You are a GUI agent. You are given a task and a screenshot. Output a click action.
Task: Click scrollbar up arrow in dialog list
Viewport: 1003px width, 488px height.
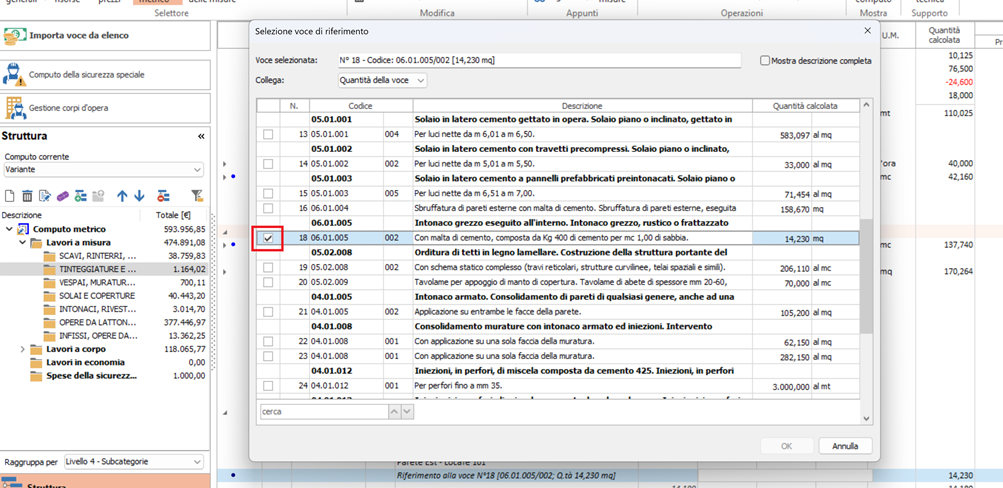(866, 105)
